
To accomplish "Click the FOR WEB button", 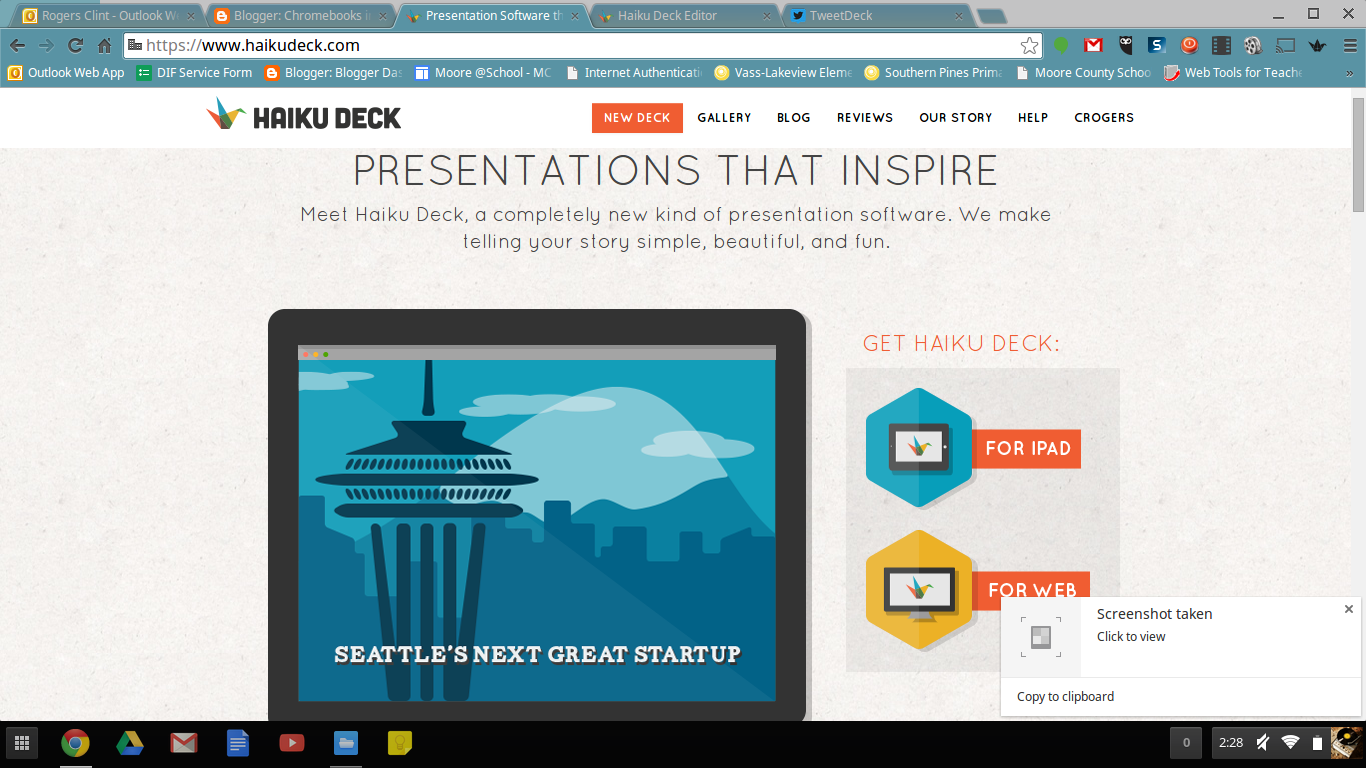I will point(1031,590).
